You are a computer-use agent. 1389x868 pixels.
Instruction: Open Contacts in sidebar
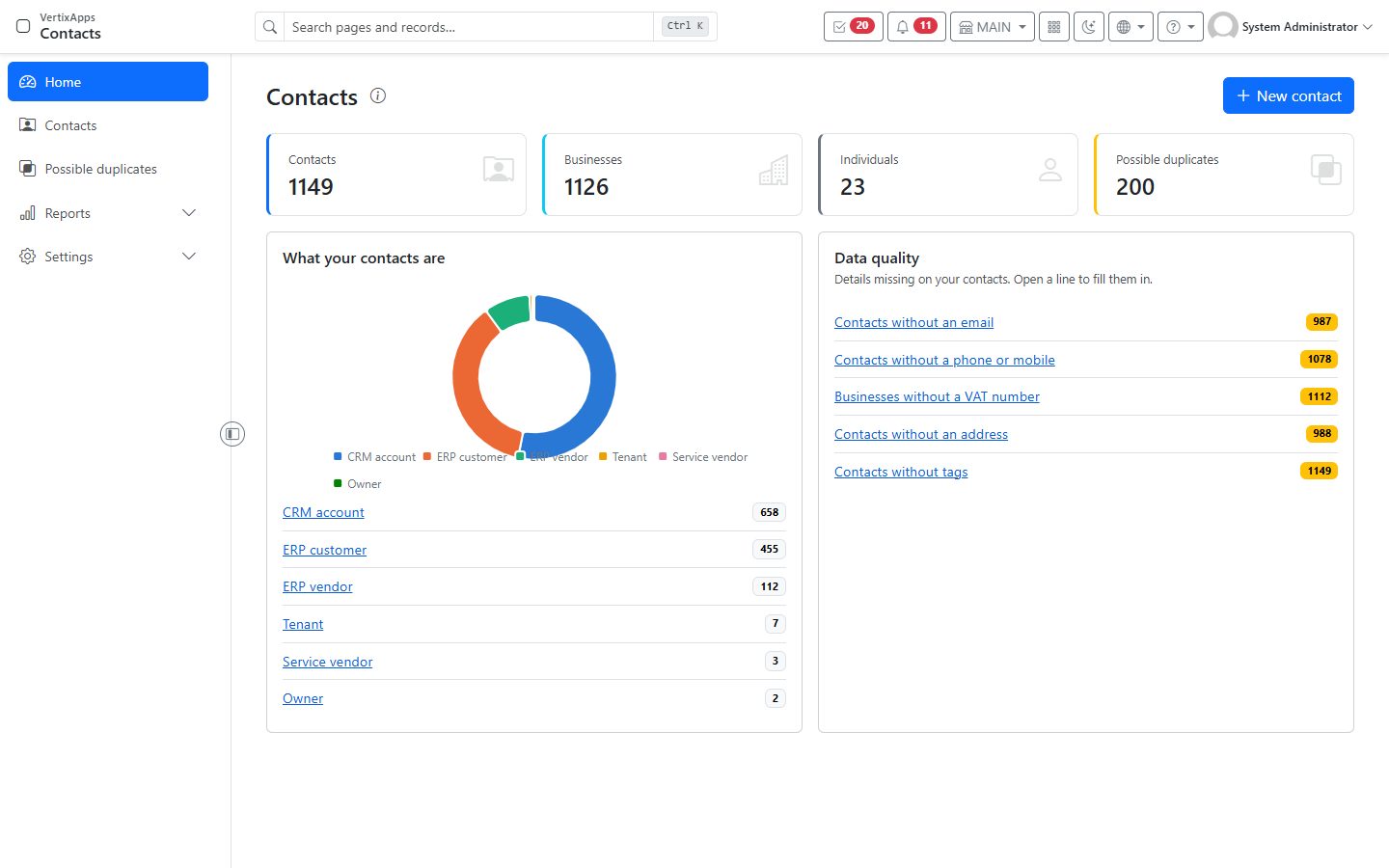(x=108, y=125)
